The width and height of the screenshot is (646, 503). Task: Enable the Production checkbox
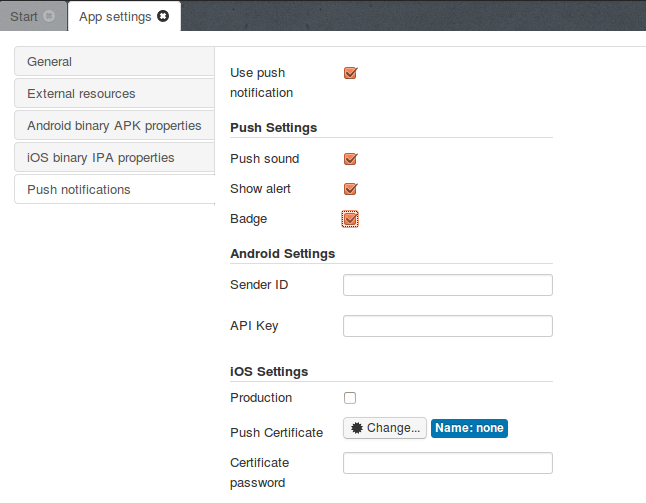tap(350, 398)
